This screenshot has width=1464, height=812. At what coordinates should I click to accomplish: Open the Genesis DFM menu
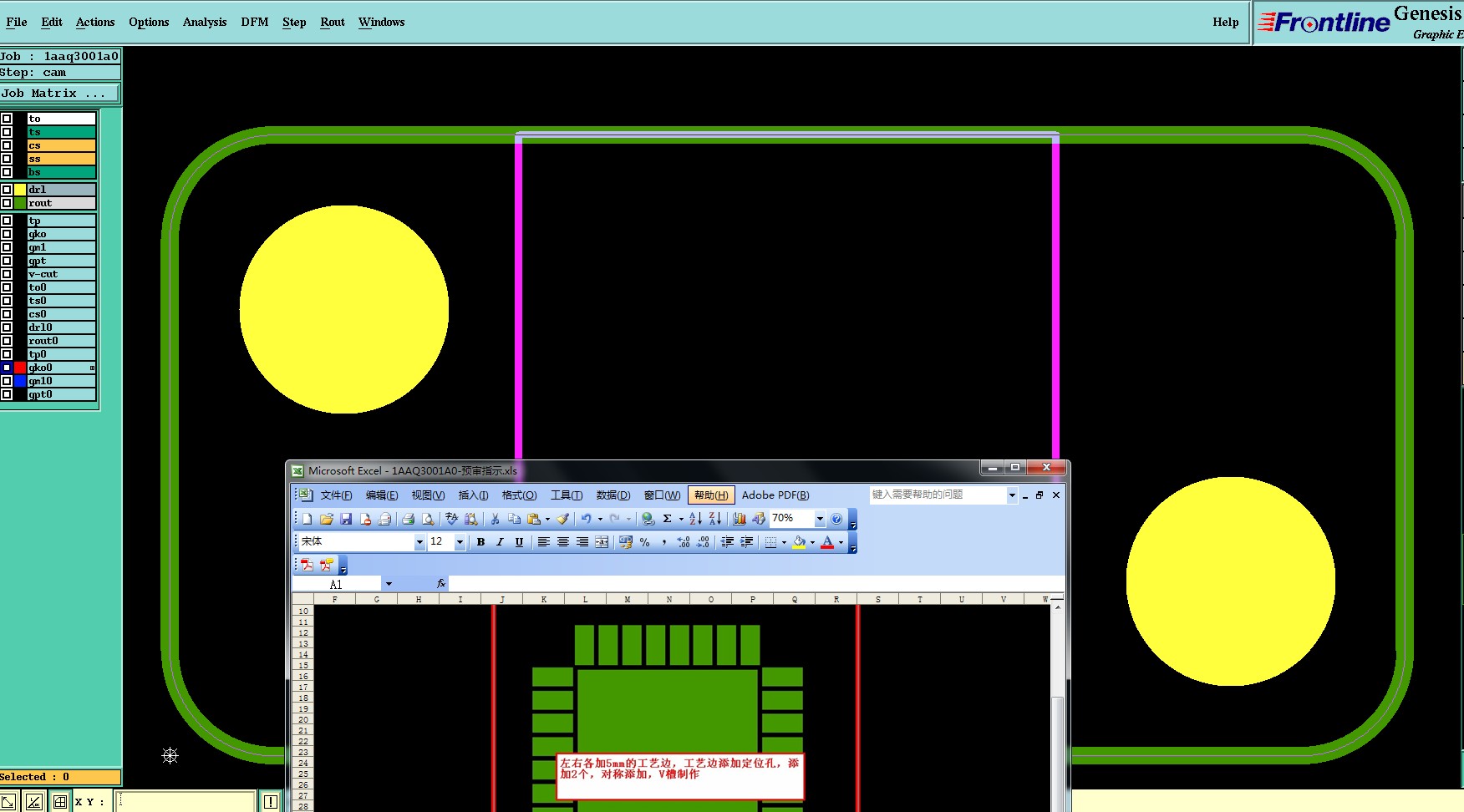(x=255, y=23)
